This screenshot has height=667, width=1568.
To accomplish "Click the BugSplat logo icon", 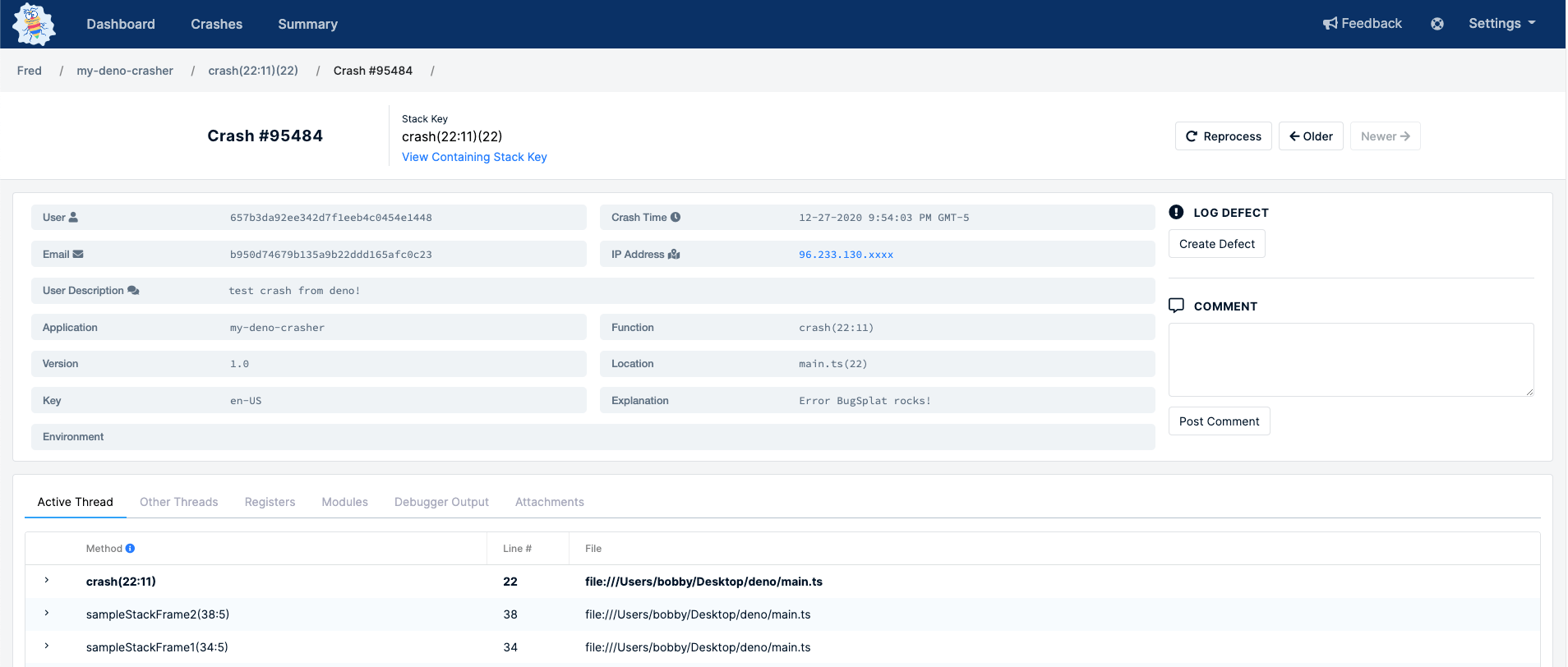I will (34, 24).
